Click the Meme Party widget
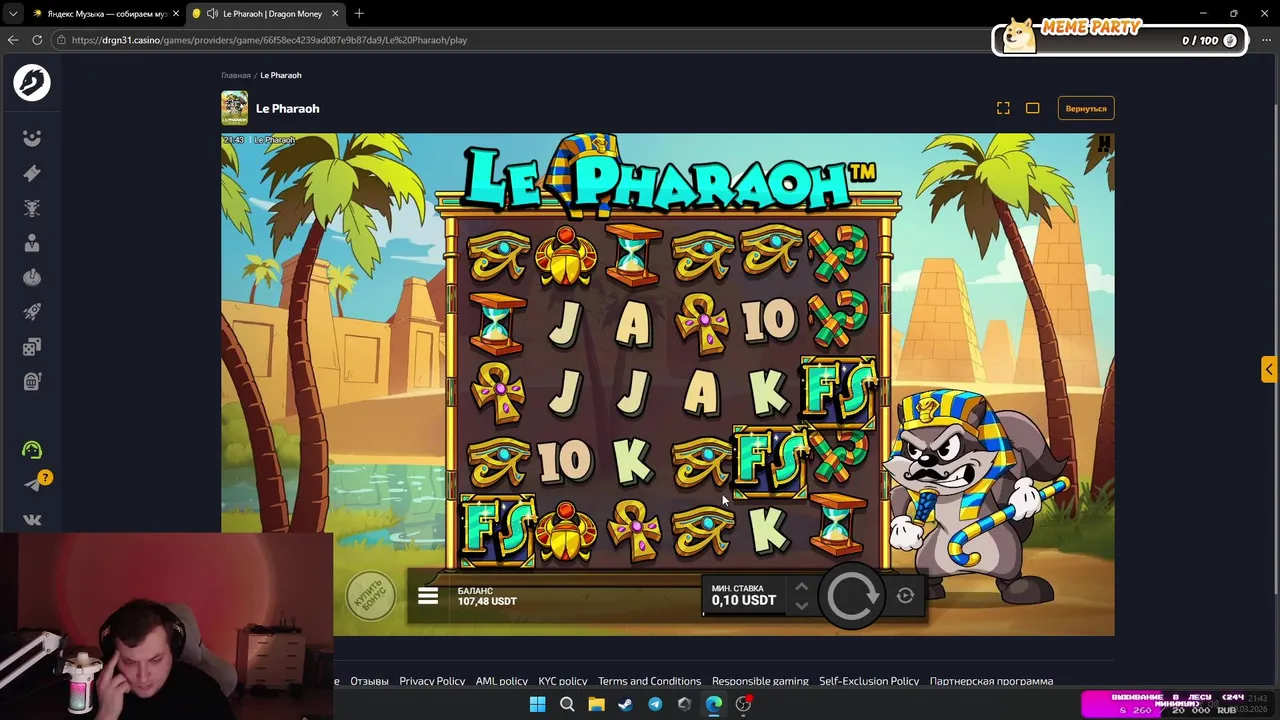Screen dimensions: 1280x720 point(1120,37)
